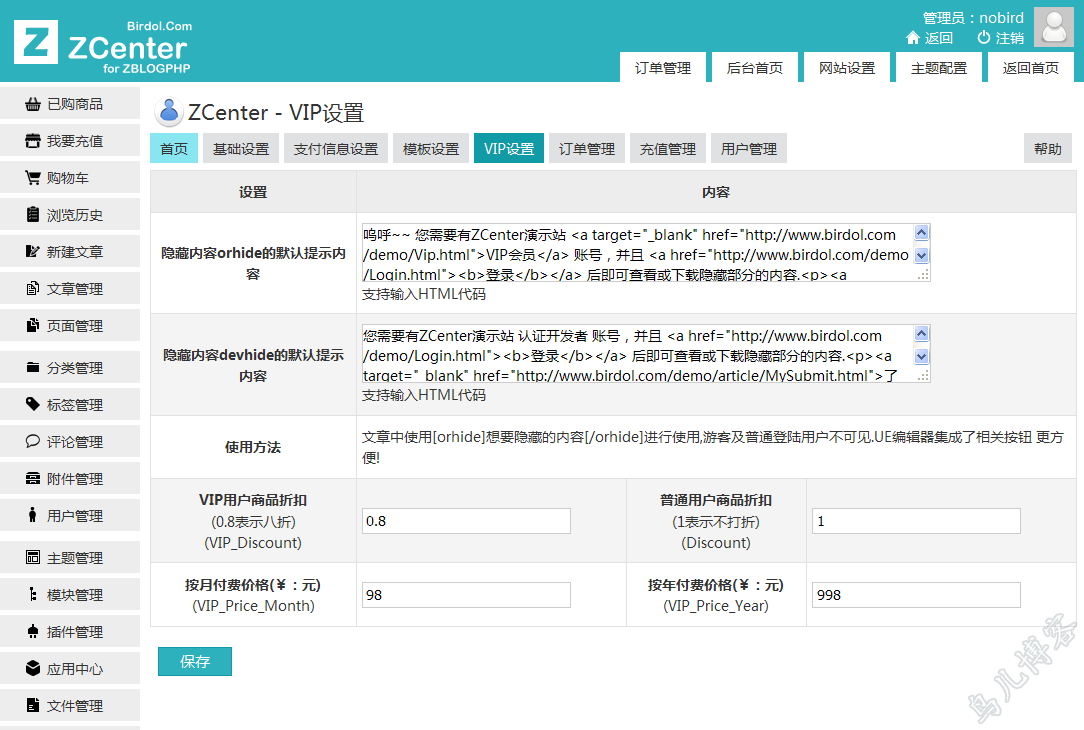This screenshot has width=1084, height=730.
Task: Open the 模板设置 tab
Action: click(x=431, y=149)
